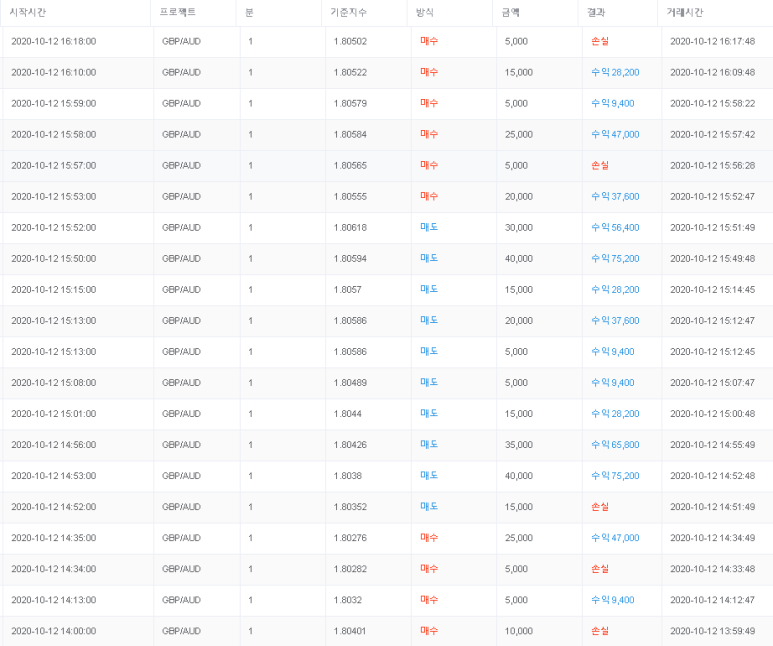
Task: Click the 방식 column header
Action: tap(424, 12)
